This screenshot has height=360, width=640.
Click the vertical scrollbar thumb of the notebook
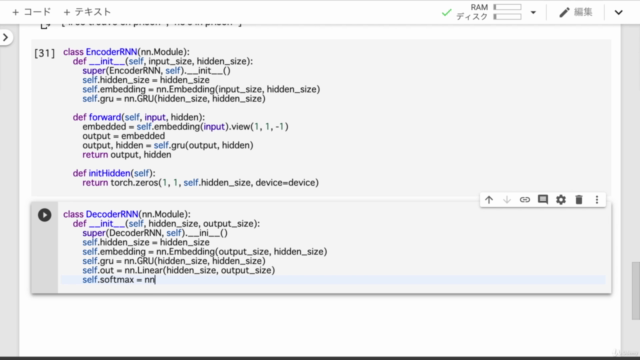[636, 291]
